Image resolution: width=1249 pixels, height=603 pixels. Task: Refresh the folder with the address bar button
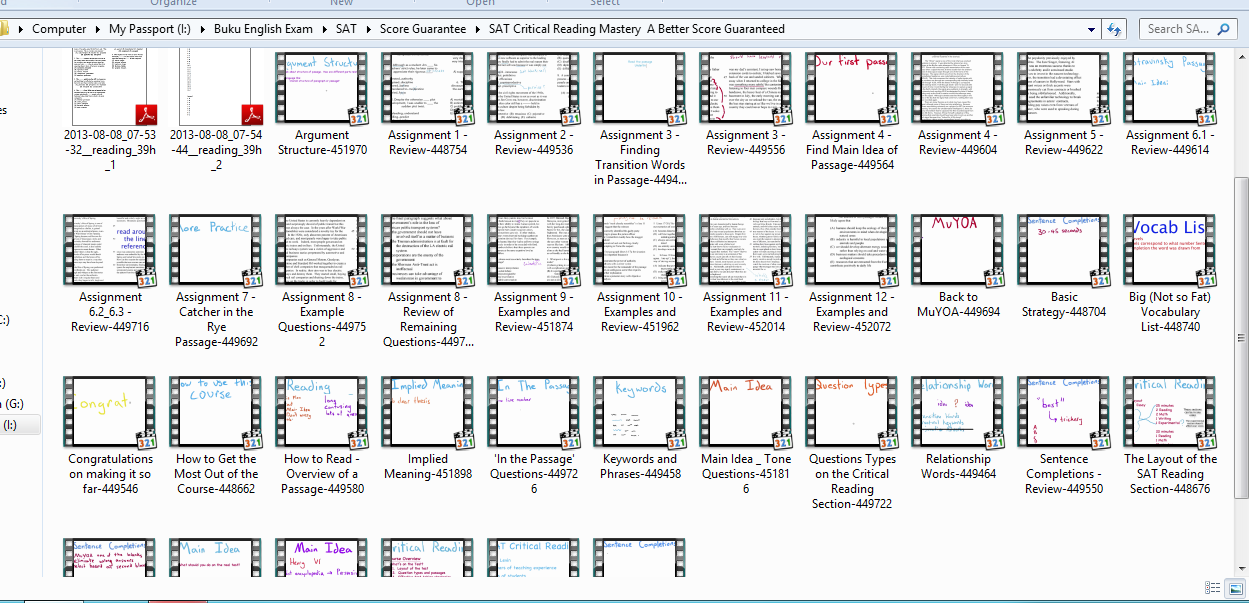pos(1115,29)
